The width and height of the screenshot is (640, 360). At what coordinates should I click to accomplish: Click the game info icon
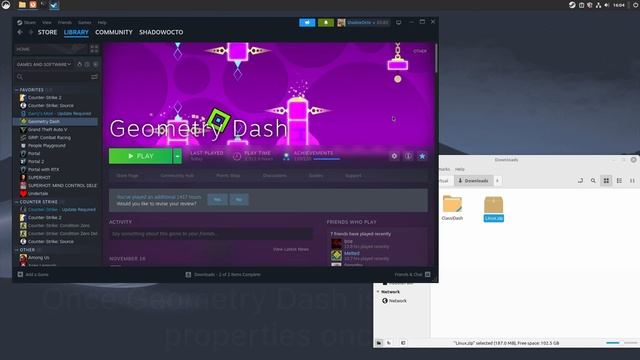click(x=408, y=156)
